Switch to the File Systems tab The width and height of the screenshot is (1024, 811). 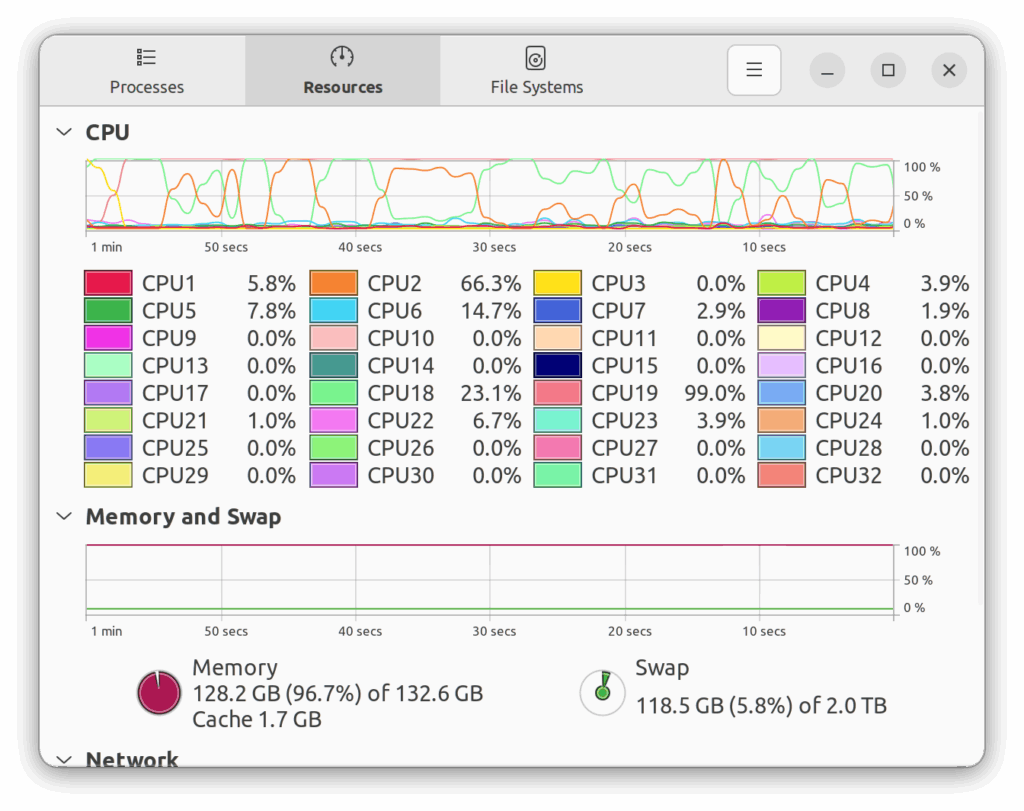coord(536,70)
